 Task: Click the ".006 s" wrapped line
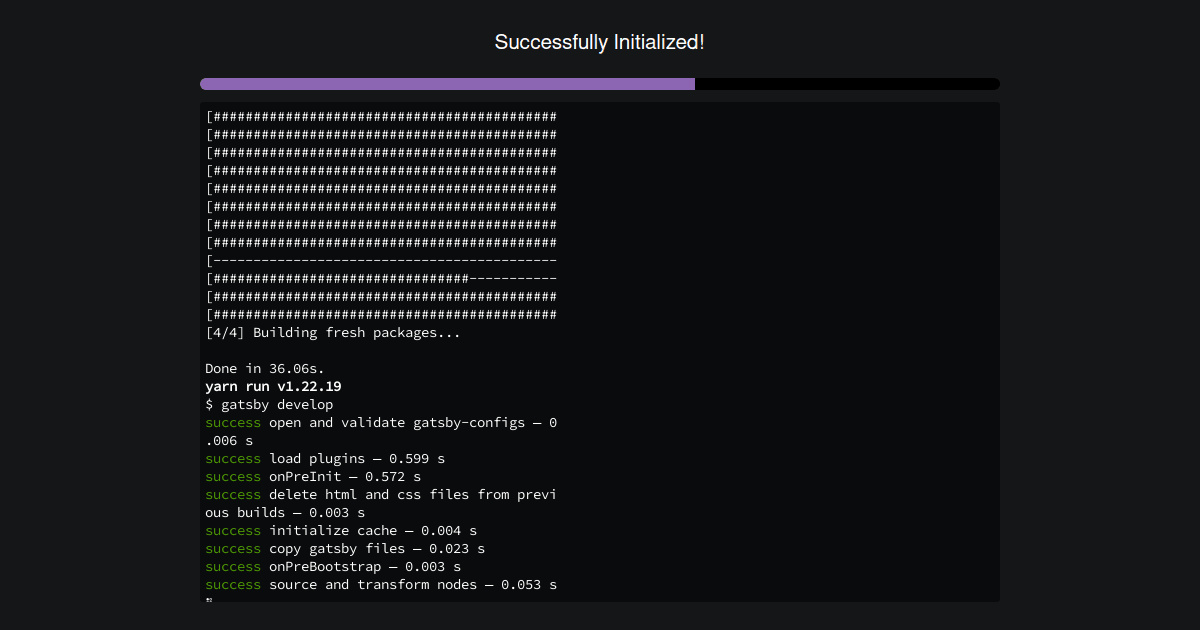click(x=229, y=440)
